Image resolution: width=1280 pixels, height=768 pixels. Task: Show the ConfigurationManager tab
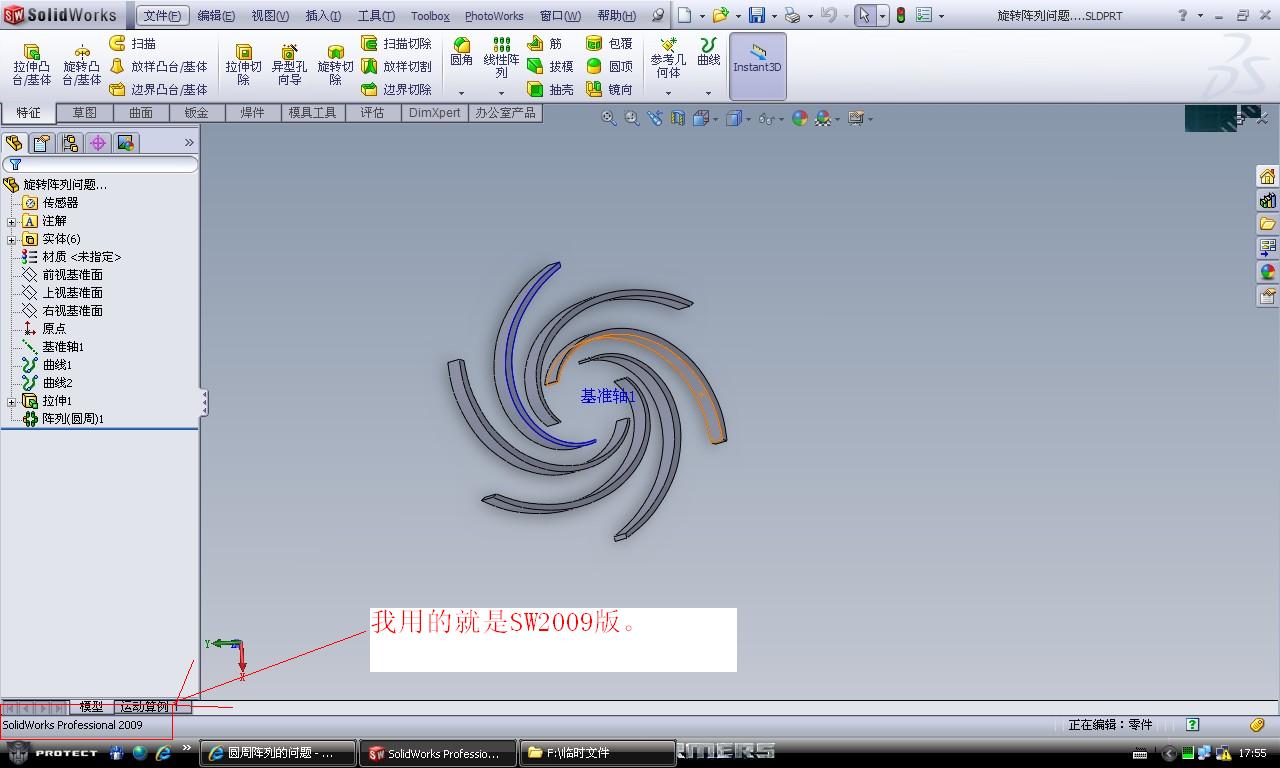pyautogui.click(x=70, y=143)
